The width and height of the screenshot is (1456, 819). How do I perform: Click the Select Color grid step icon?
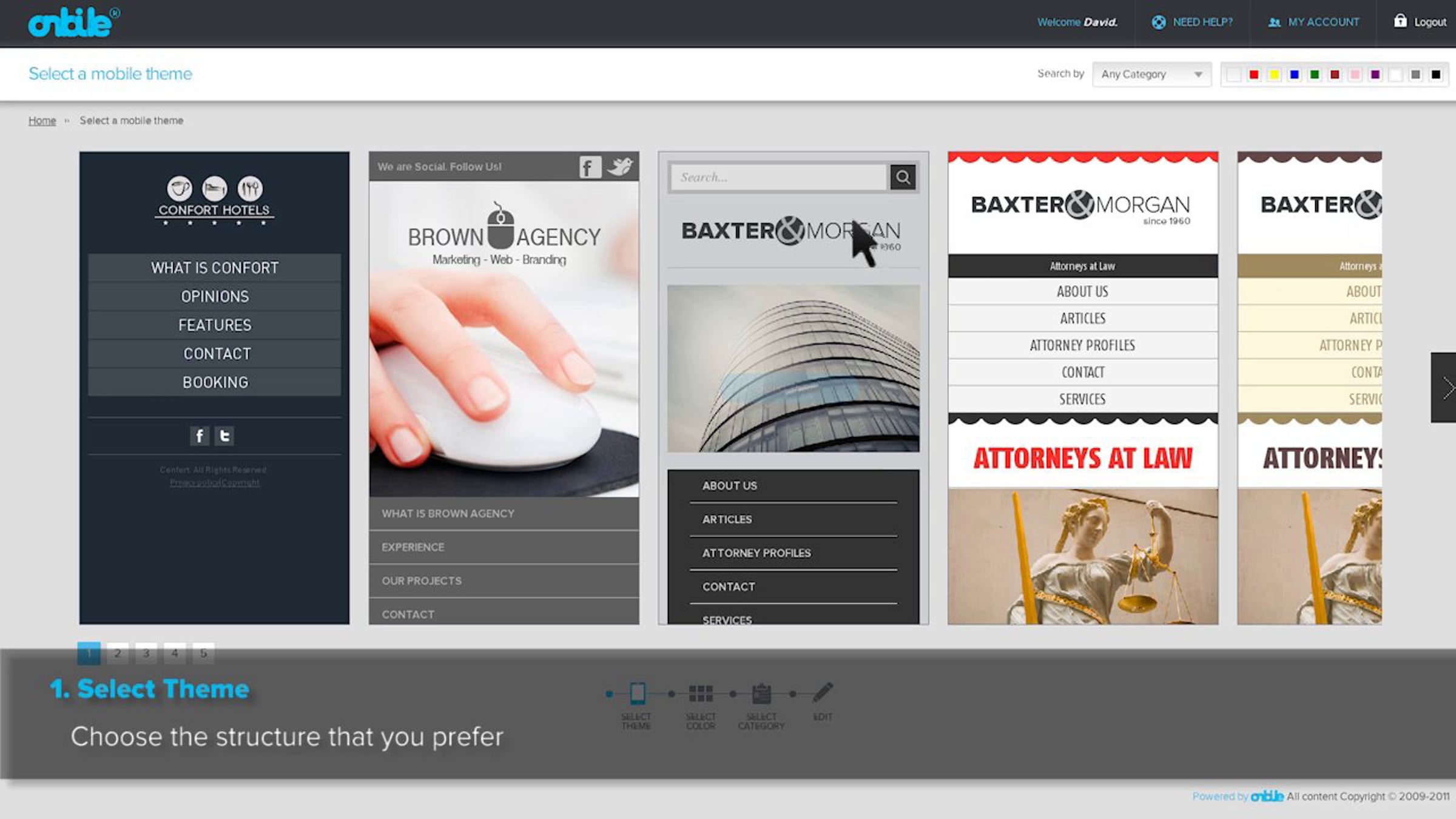(701, 693)
